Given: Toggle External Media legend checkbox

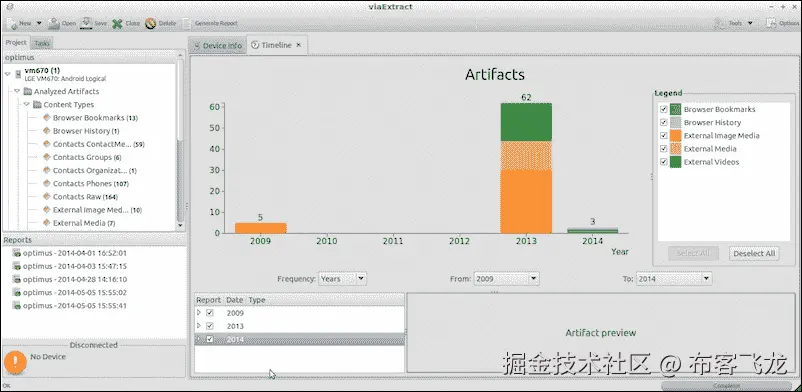Looking at the screenshot, I should [x=663, y=148].
